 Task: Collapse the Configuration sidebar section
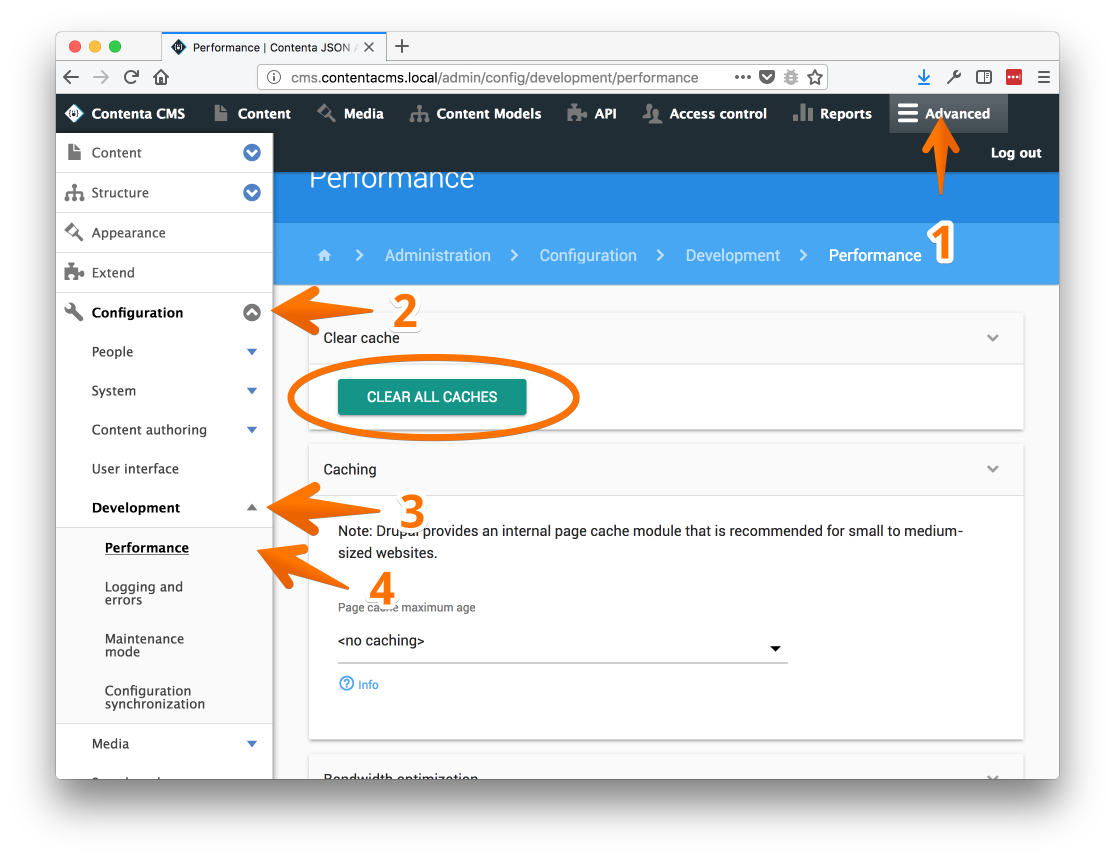[x=251, y=312]
